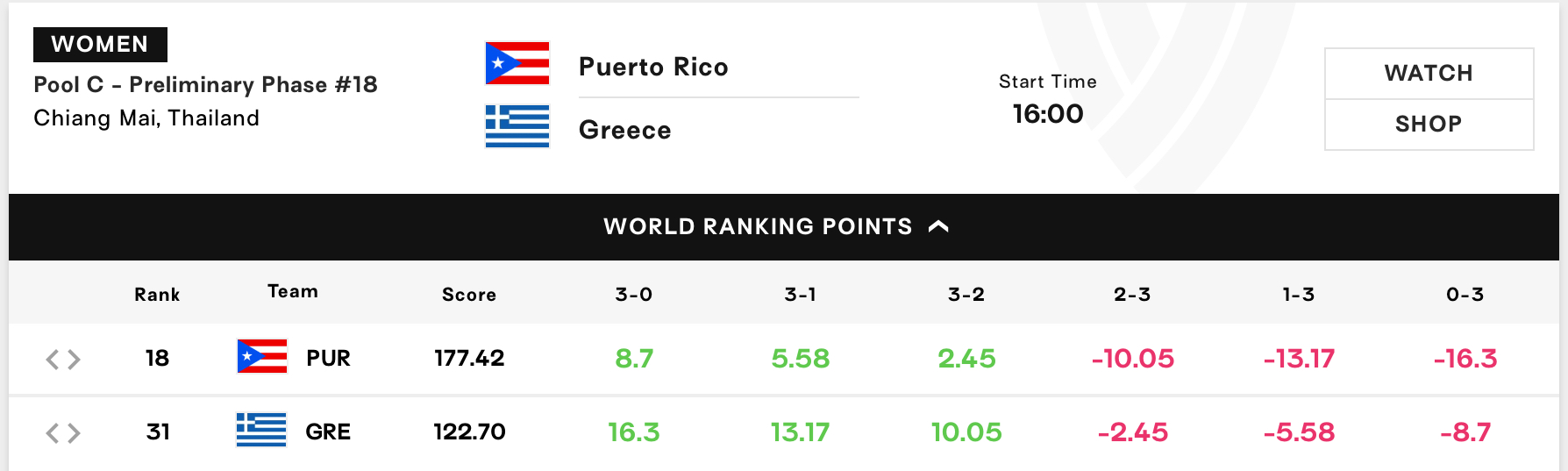This screenshot has height=471, width=1568.
Task: Open the Puerto Rico team name link
Action: coord(653,67)
